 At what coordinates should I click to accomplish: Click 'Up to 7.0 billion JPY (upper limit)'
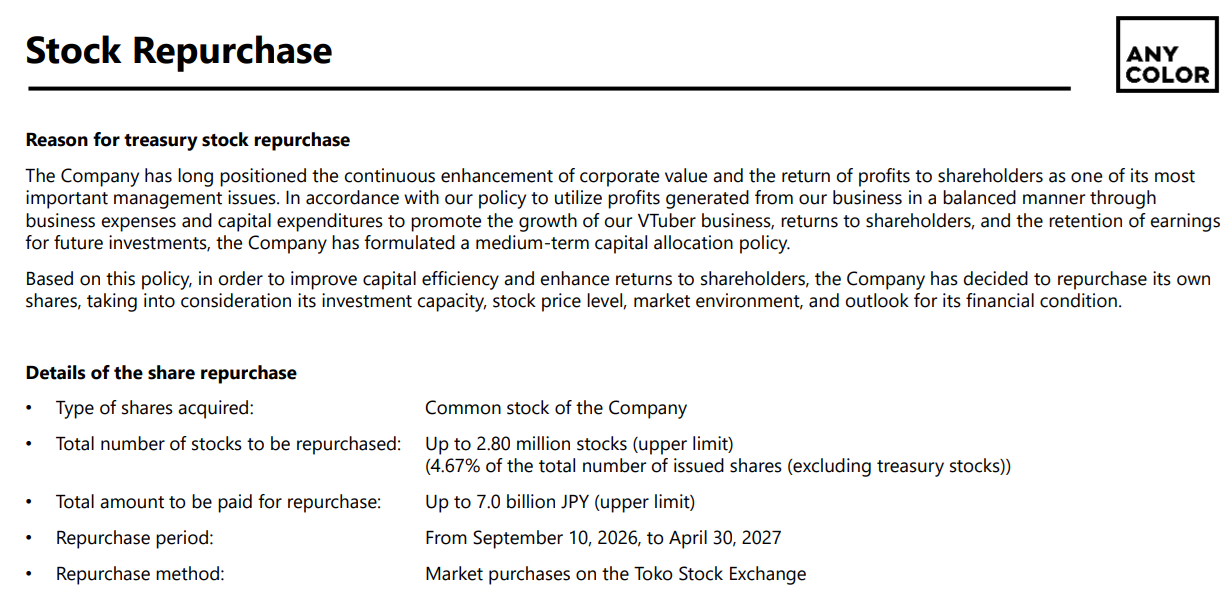click(560, 502)
